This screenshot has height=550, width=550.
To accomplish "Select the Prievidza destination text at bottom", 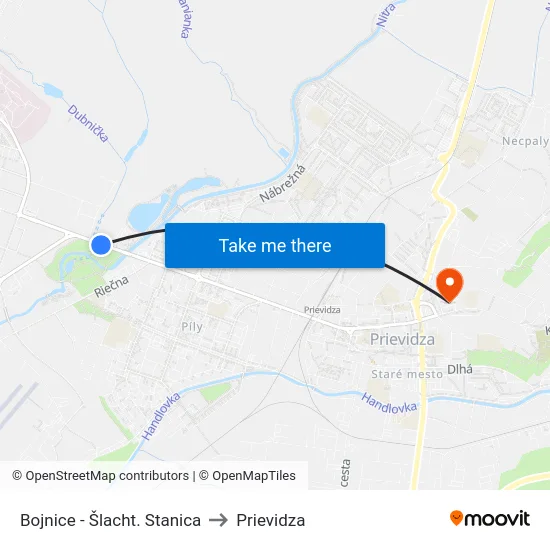I will (x=270, y=520).
